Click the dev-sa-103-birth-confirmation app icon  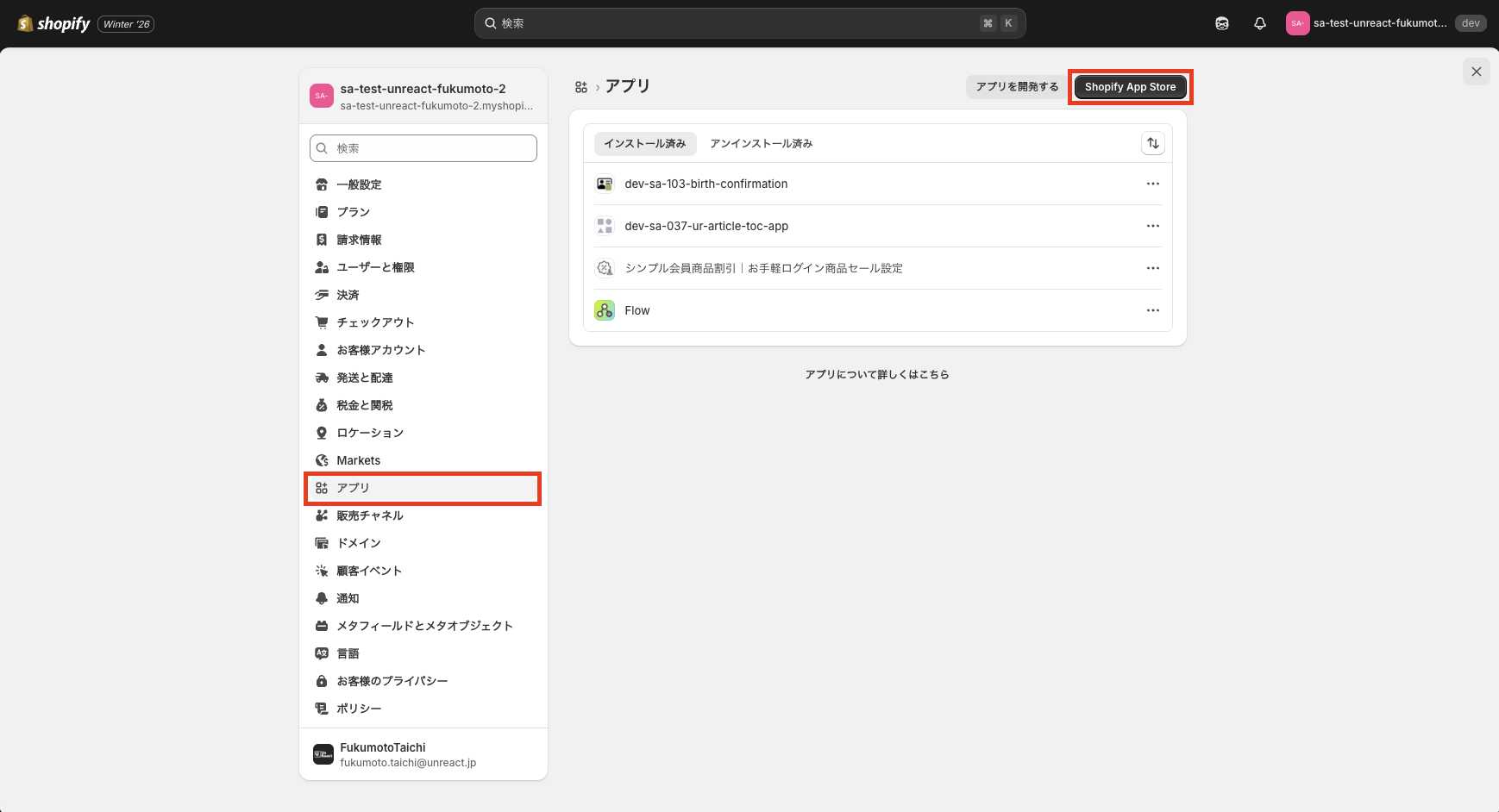pos(605,184)
